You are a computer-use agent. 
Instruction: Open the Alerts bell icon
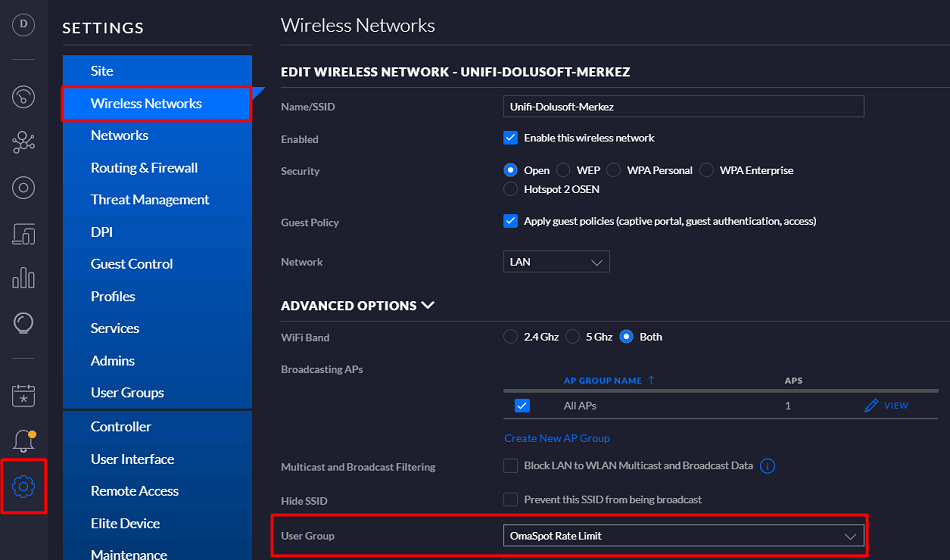coord(24,441)
